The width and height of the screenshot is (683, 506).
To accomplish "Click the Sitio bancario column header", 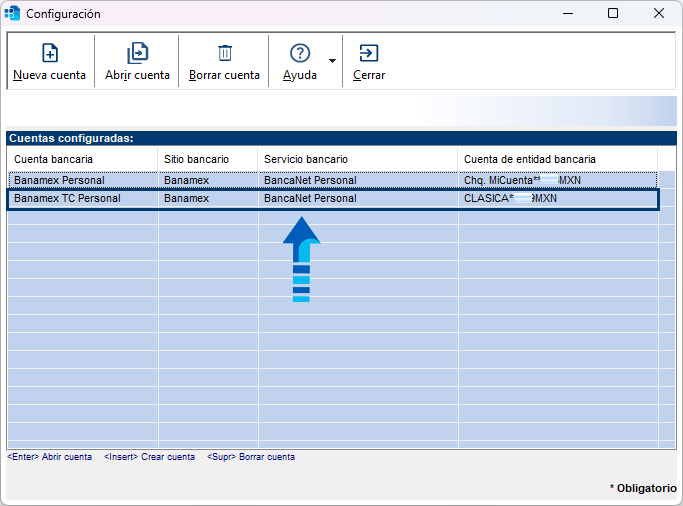I will pyautogui.click(x=207, y=159).
